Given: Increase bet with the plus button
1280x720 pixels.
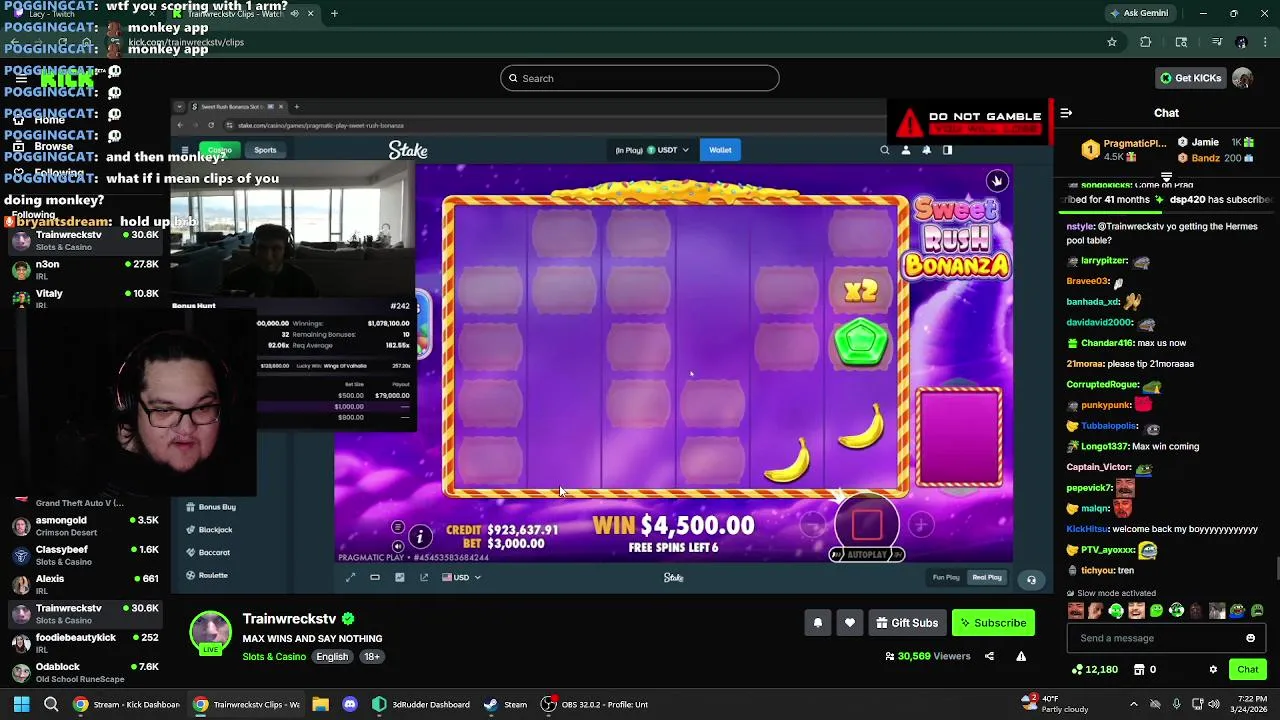Looking at the screenshot, I should tap(921, 524).
